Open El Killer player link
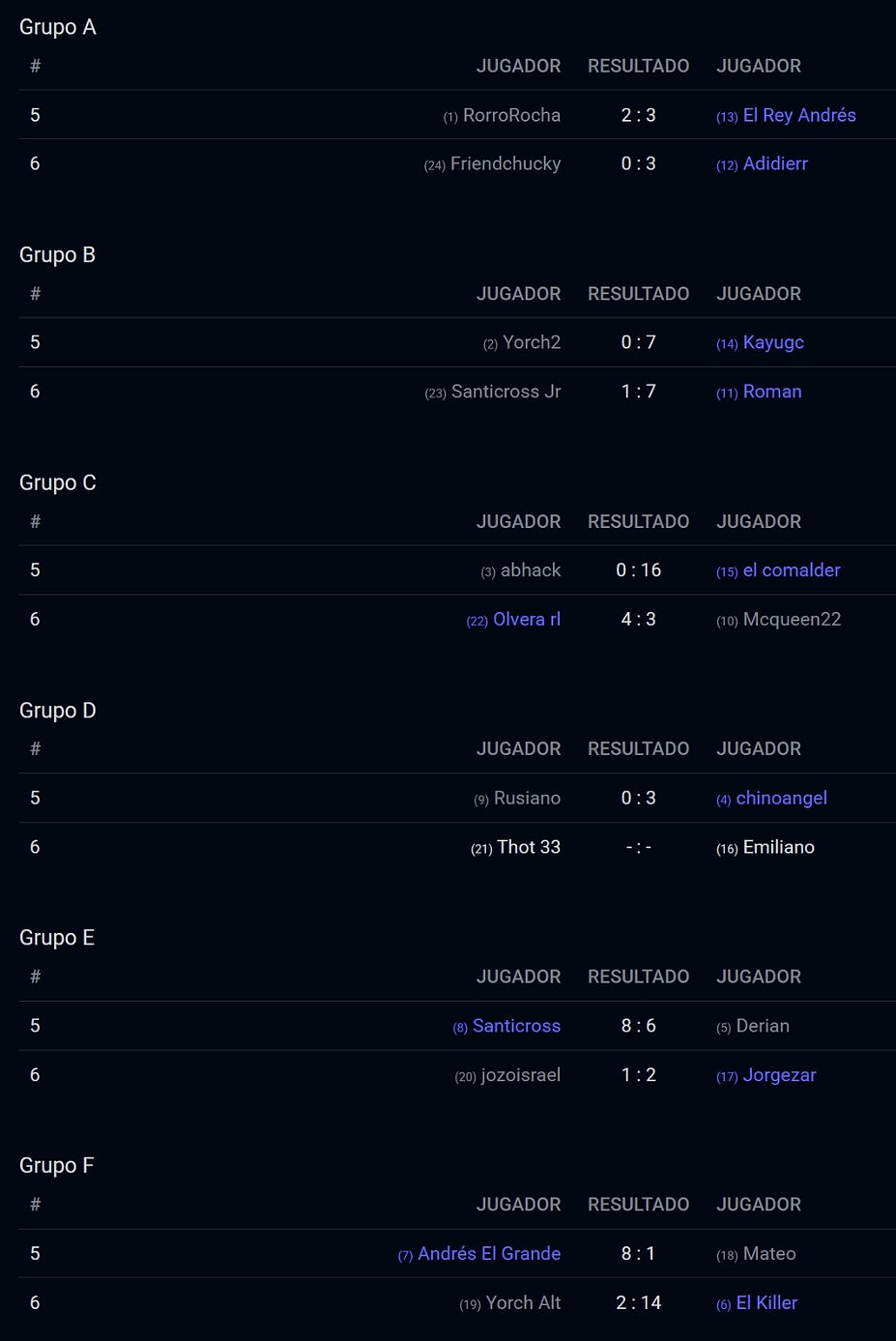The image size is (896, 1341). tap(766, 1303)
